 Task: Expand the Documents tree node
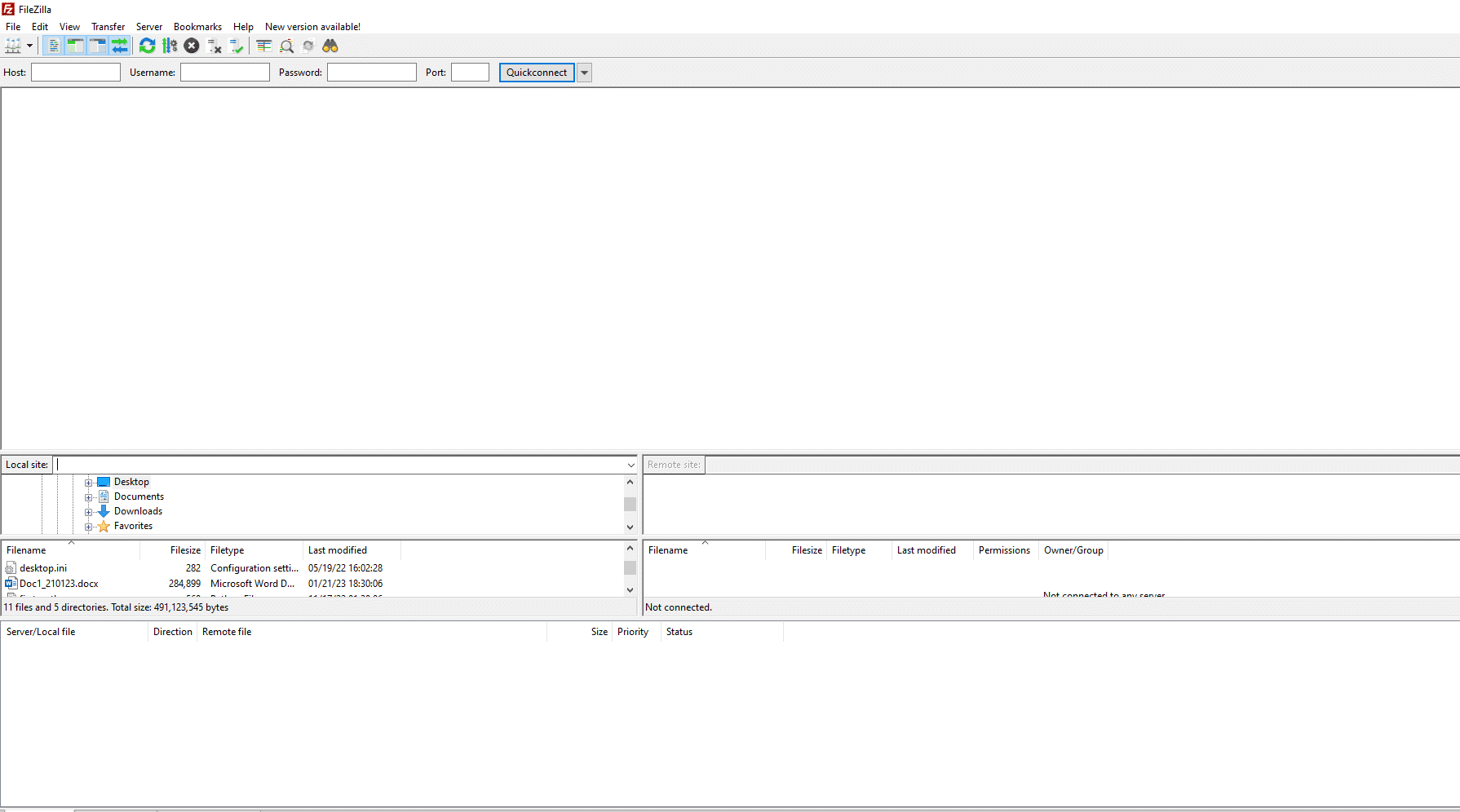coord(88,497)
